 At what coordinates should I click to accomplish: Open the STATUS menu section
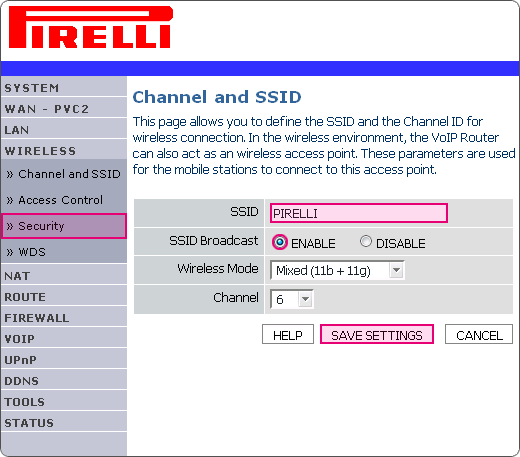click(x=64, y=423)
